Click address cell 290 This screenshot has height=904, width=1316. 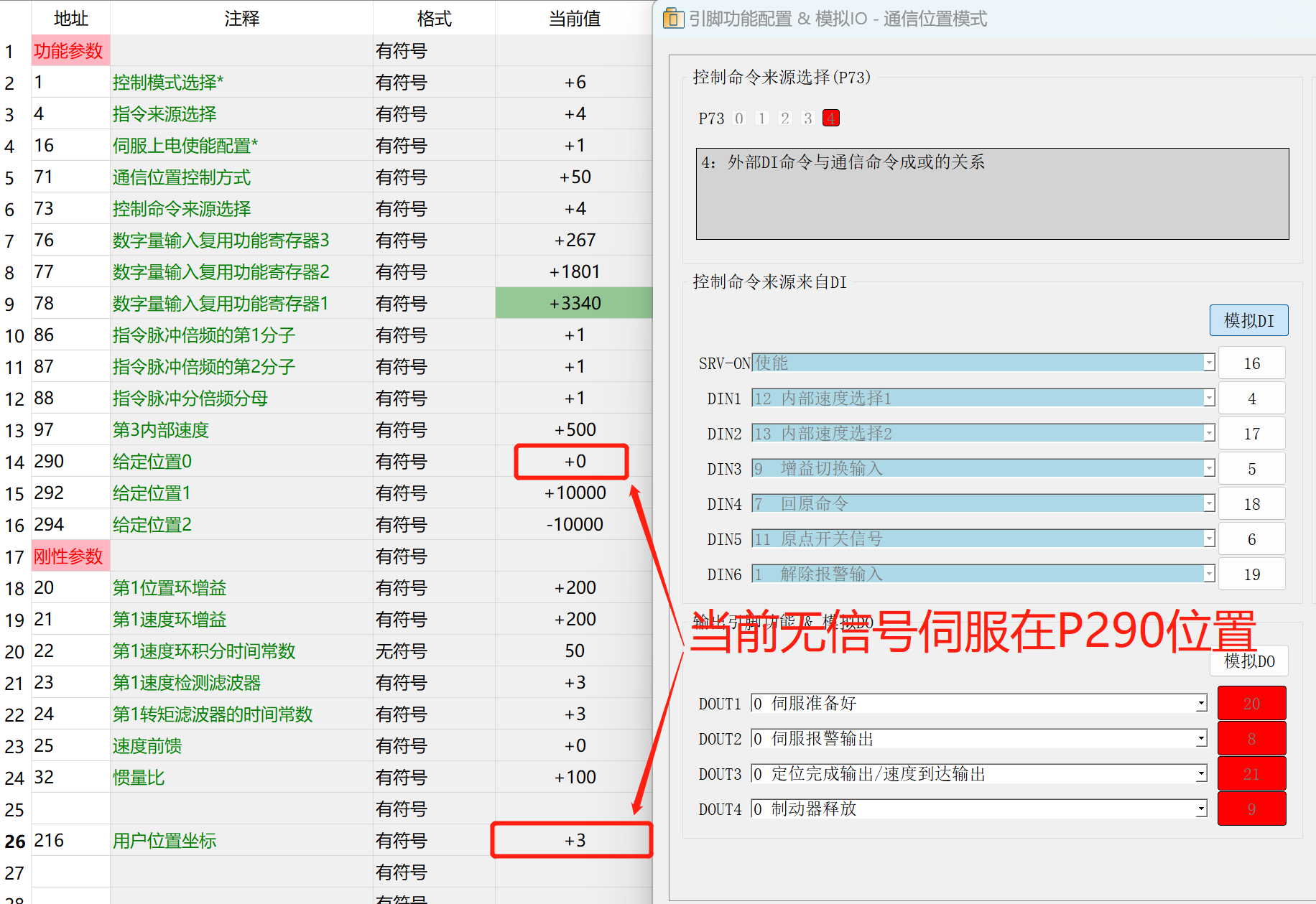tap(70, 462)
